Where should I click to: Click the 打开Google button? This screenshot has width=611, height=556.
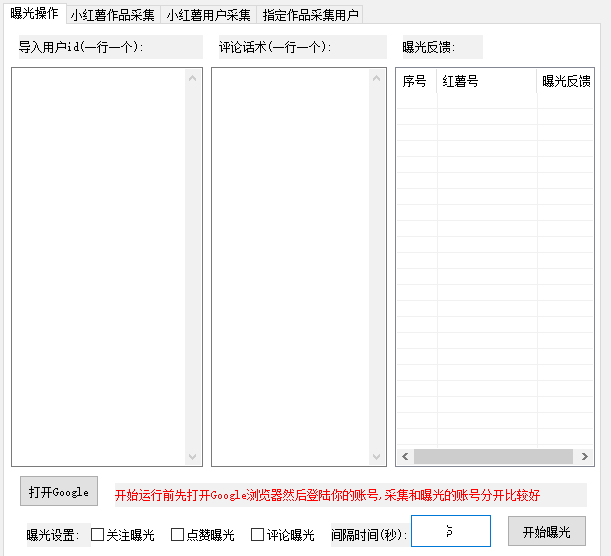pos(59,492)
